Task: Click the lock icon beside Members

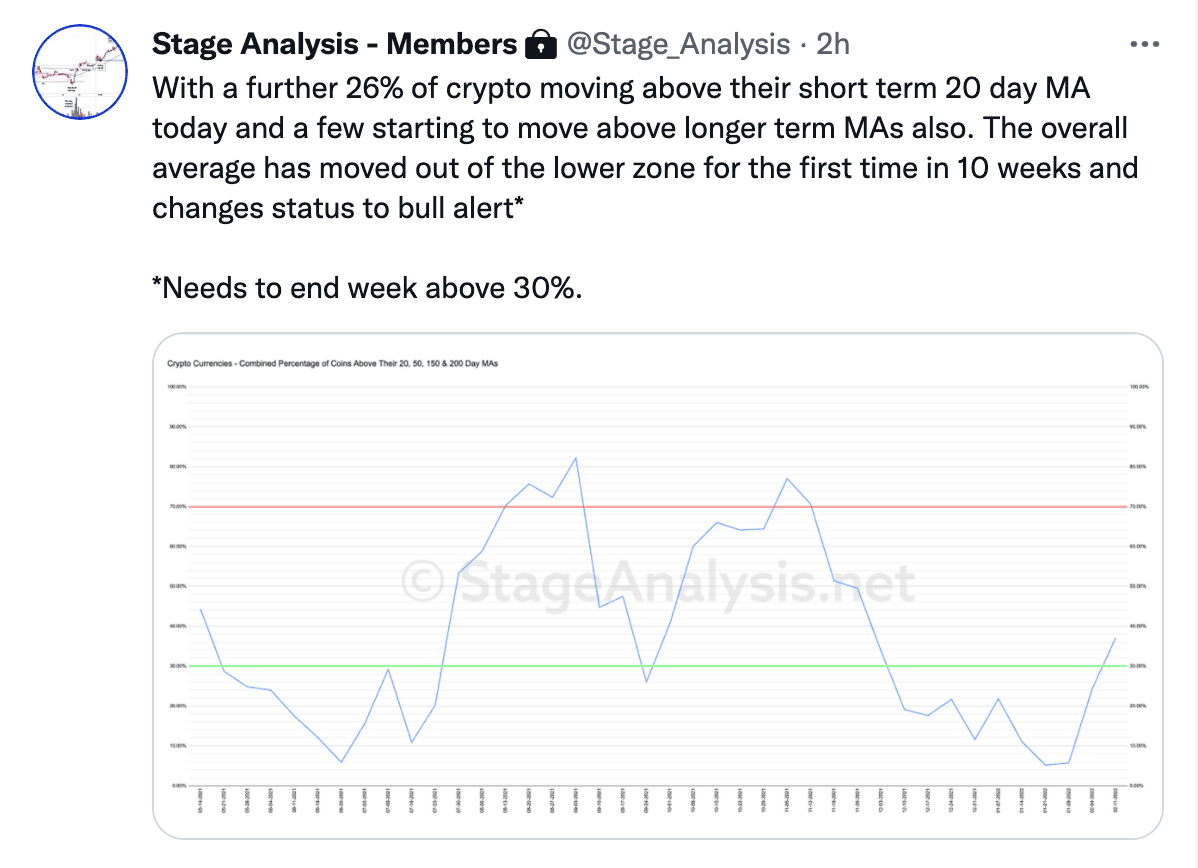Action: 541,44
